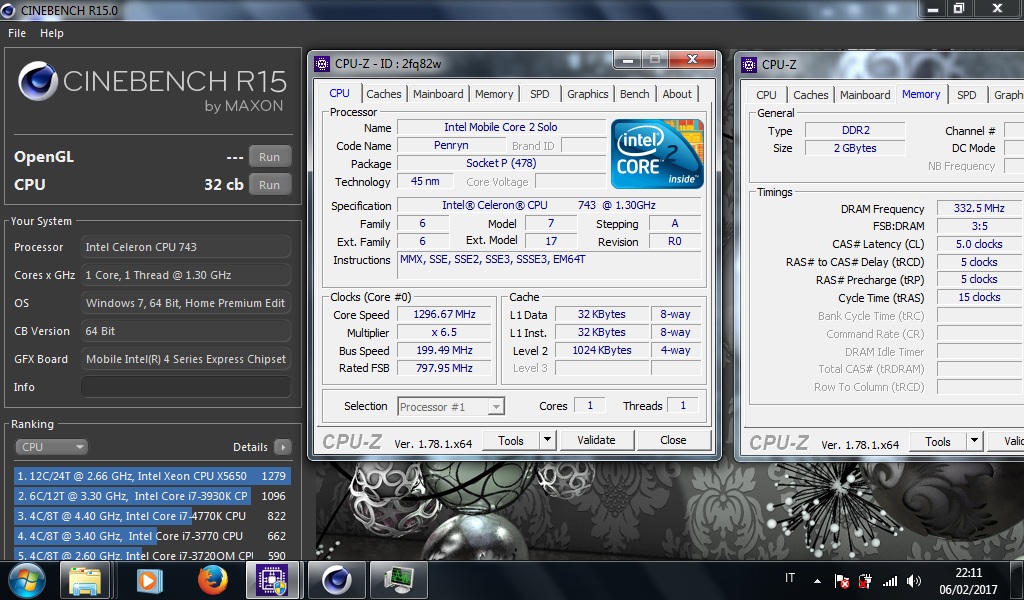Click Rated FSB value 797.95 MHz

444,368
